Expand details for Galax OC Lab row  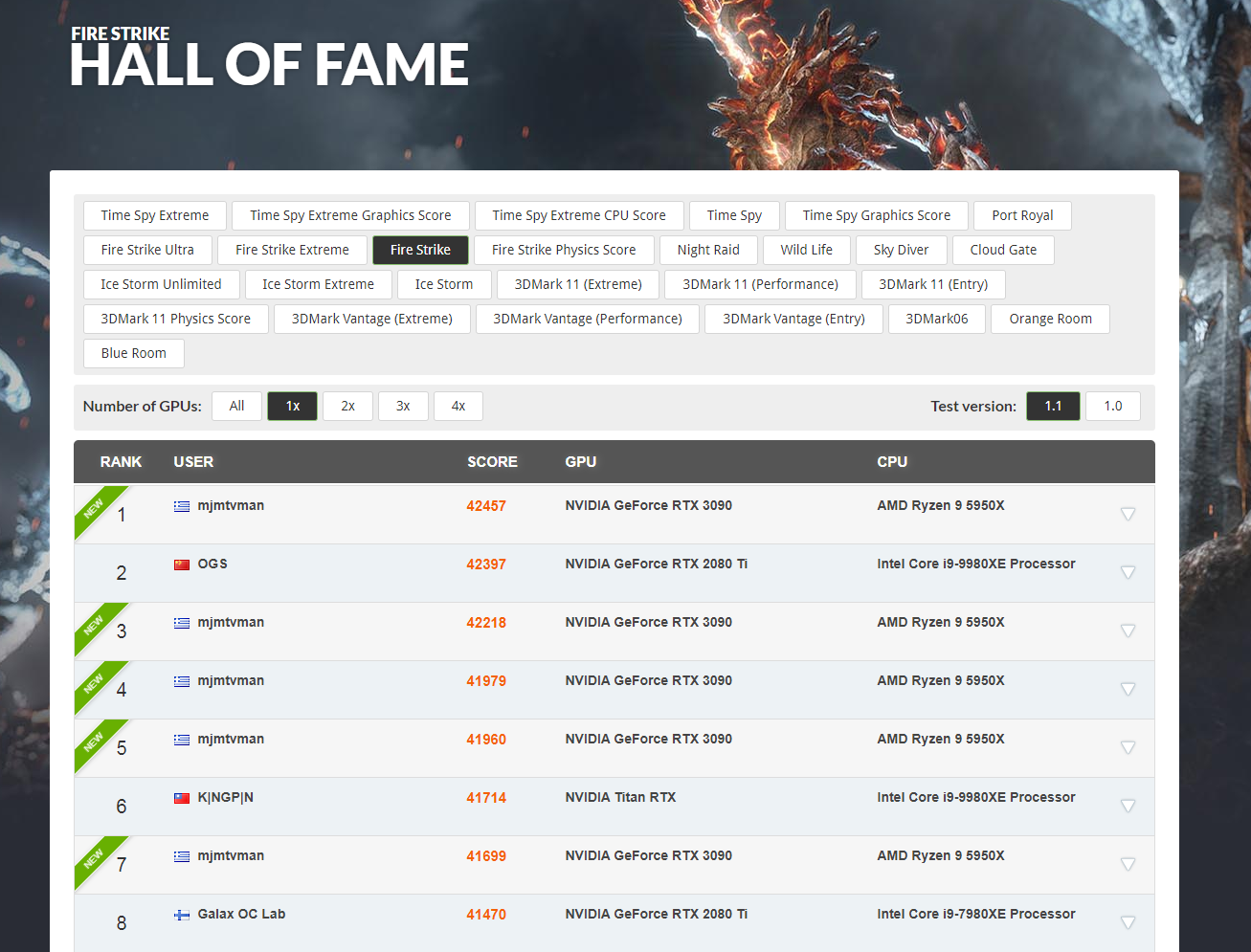pyautogui.click(x=1128, y=923)
